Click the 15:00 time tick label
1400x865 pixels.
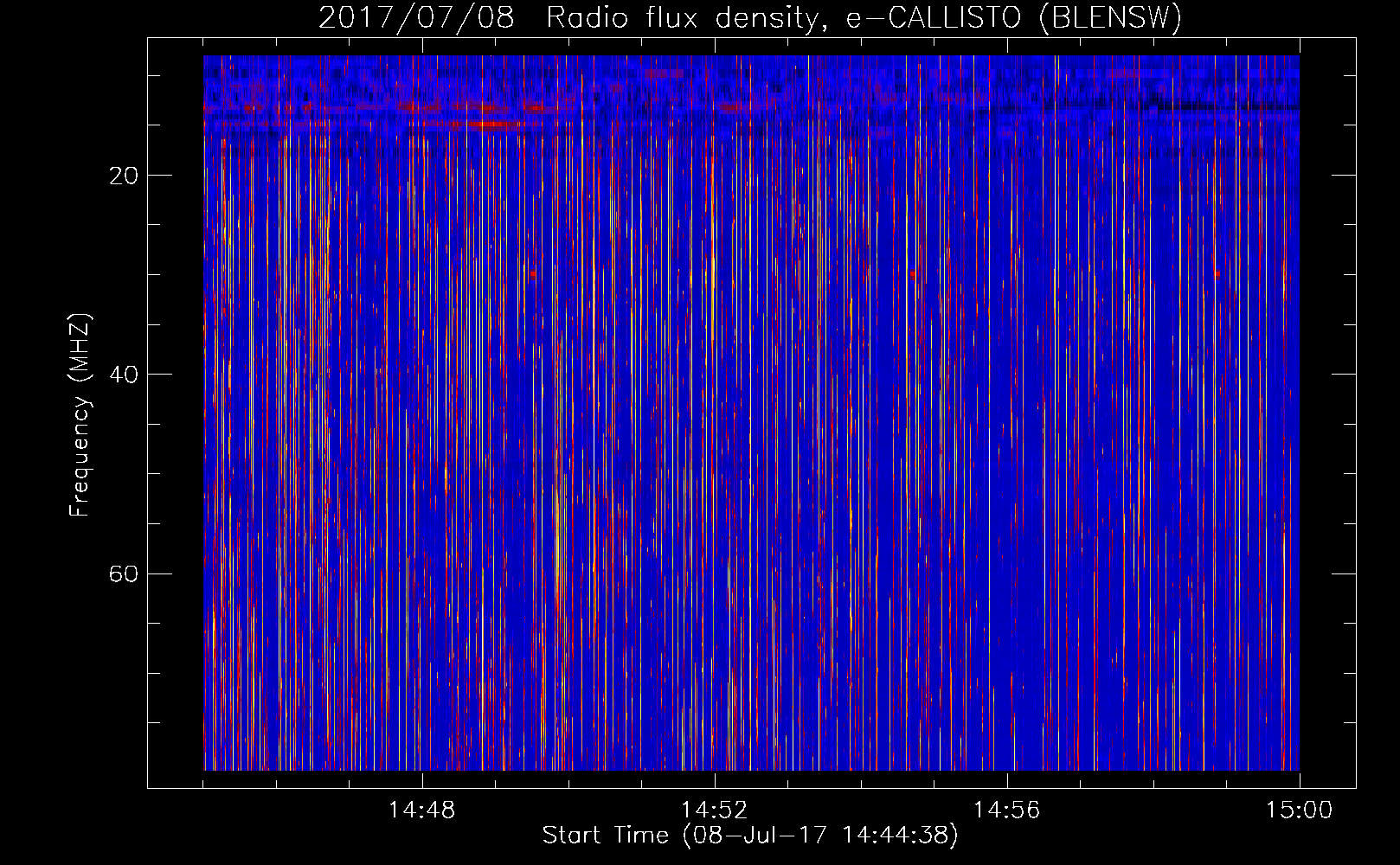click(x=1299, y=811)
